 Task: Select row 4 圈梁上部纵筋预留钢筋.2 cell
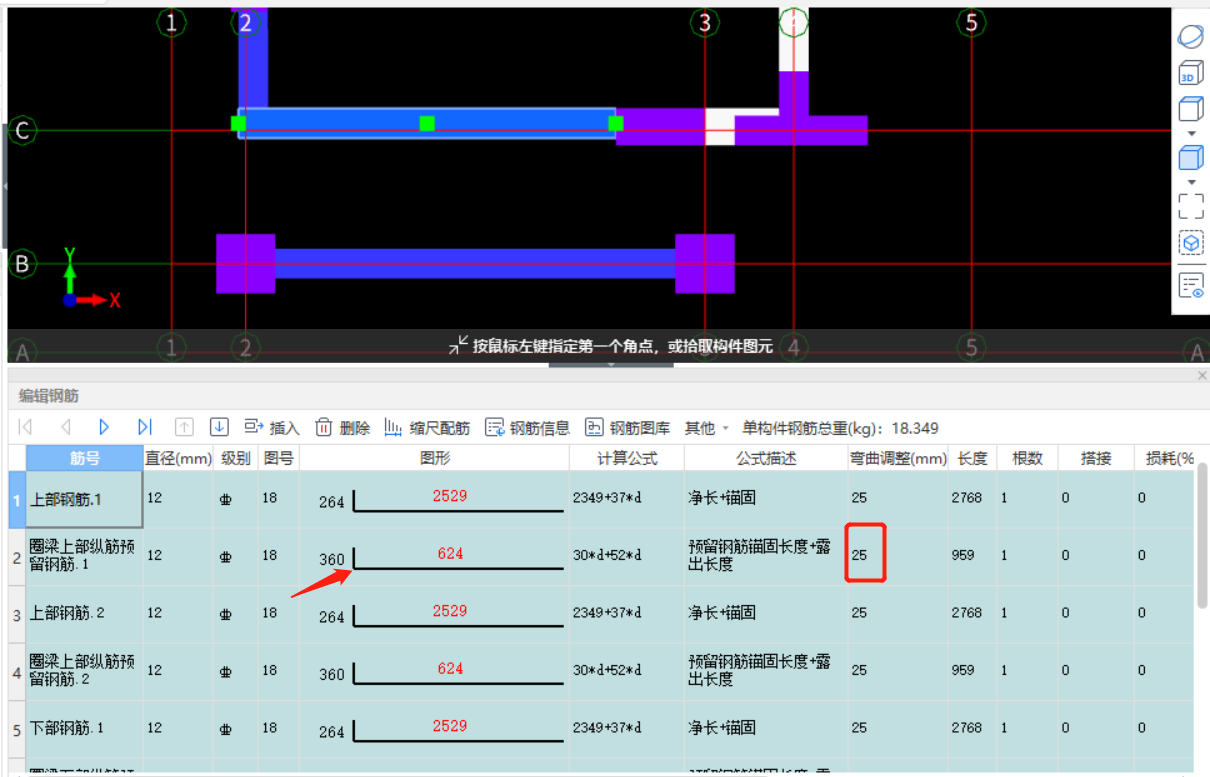[x=85, y=671]
